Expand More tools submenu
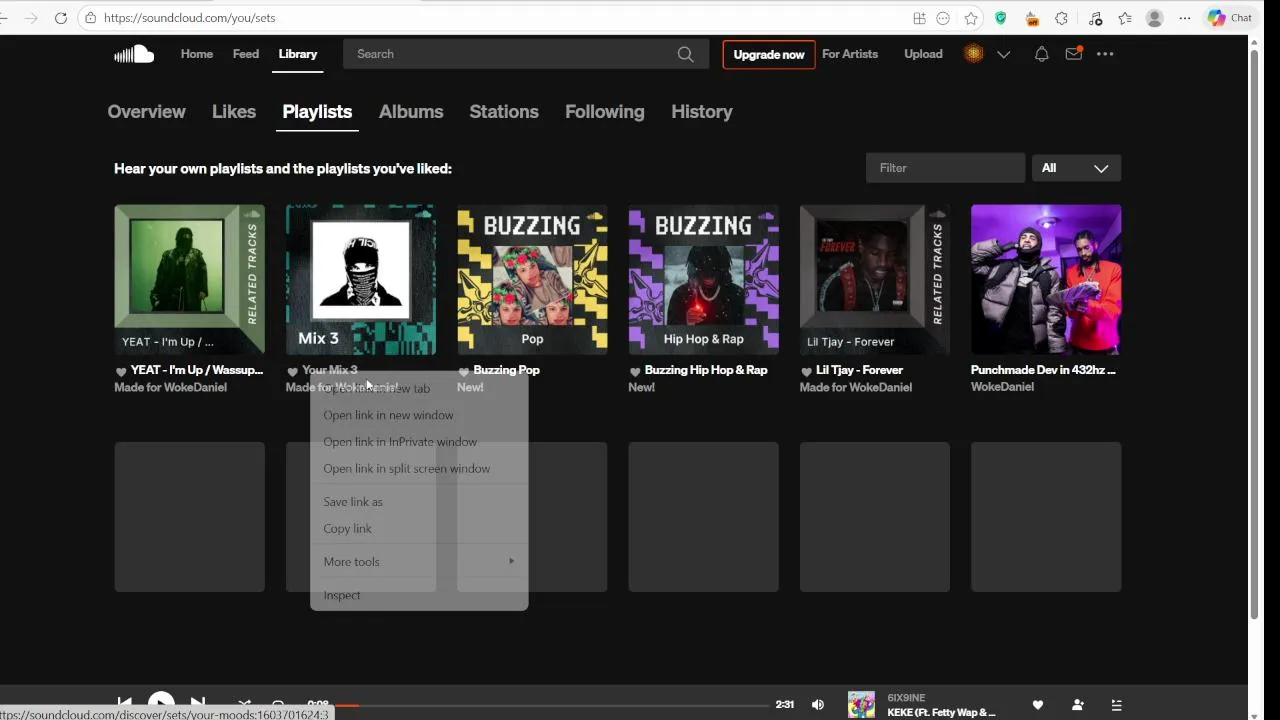 [419, 562]
